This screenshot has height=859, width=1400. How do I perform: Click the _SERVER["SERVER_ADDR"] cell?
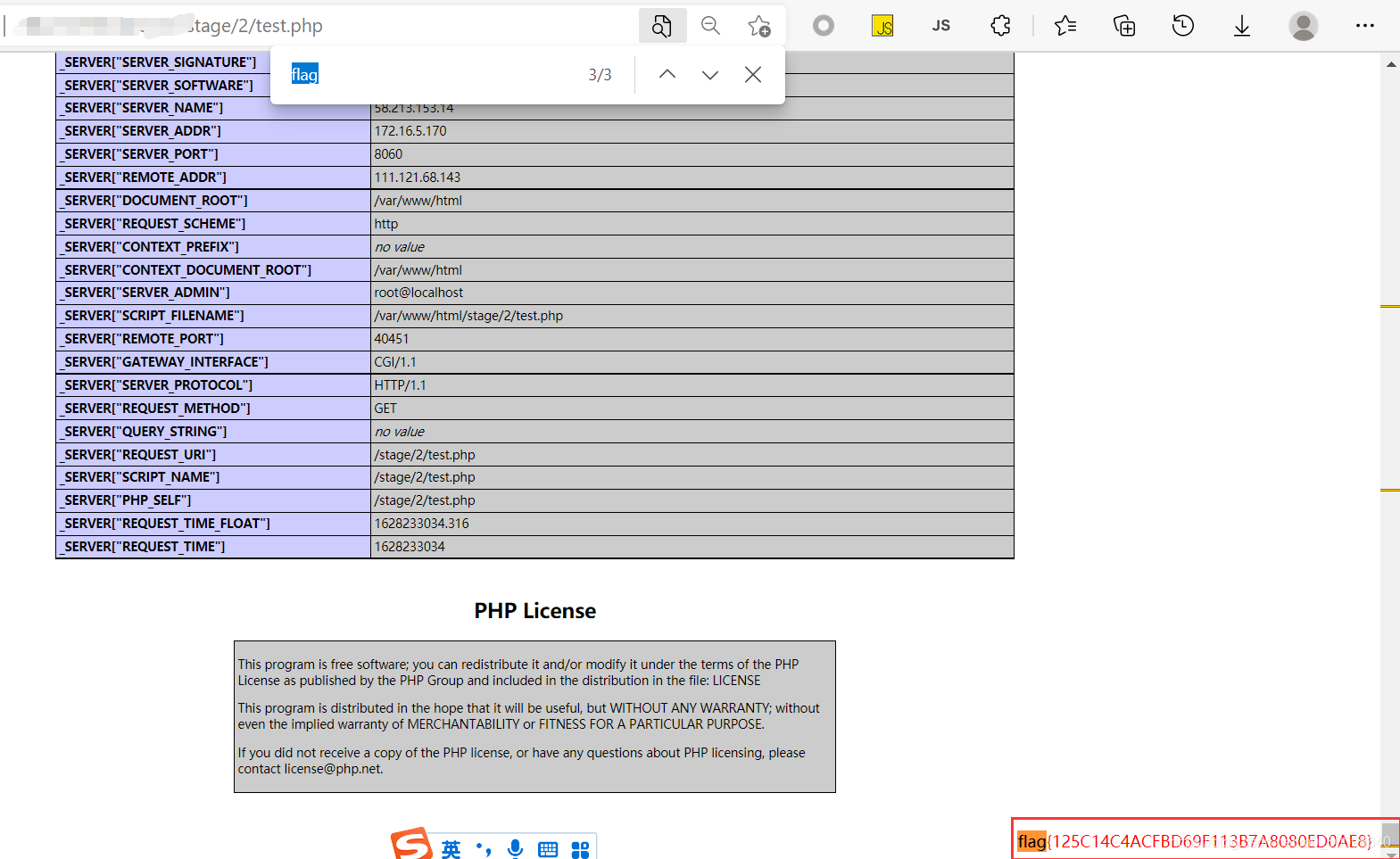coord(213,131)
